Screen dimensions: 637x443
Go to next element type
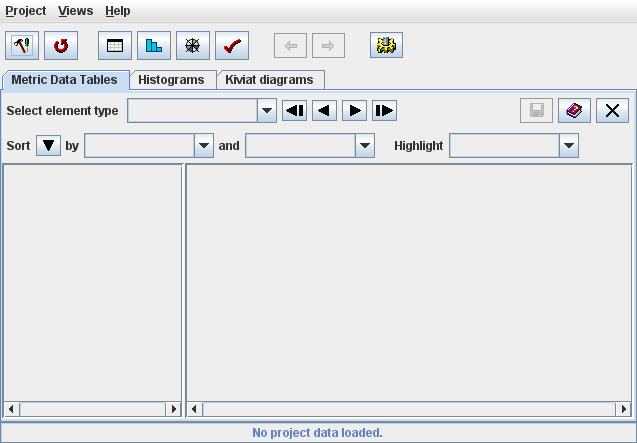pos(354,111)
